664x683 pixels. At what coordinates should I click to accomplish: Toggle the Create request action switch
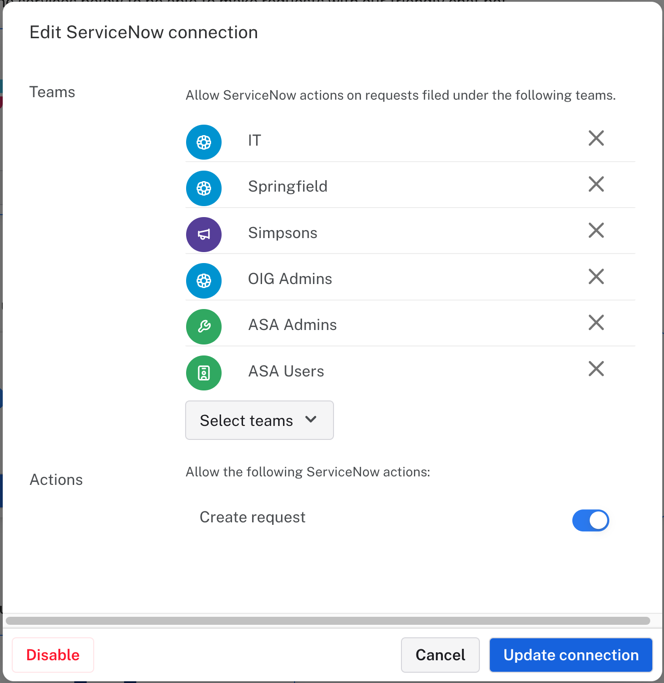590,520
